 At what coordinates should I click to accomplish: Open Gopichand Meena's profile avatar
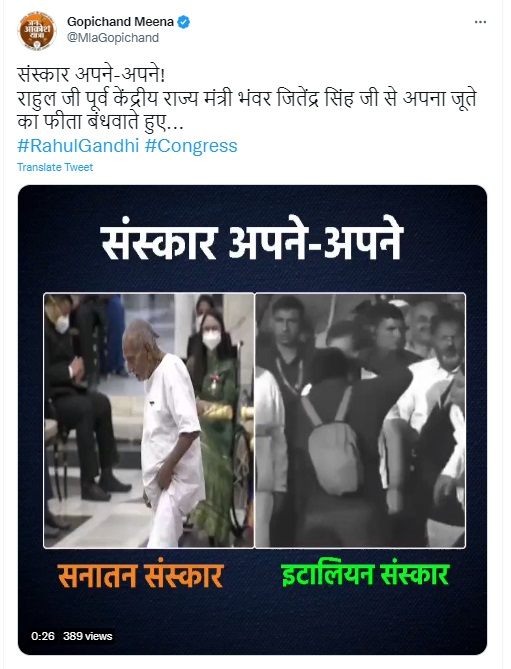(x=37, y=30)
